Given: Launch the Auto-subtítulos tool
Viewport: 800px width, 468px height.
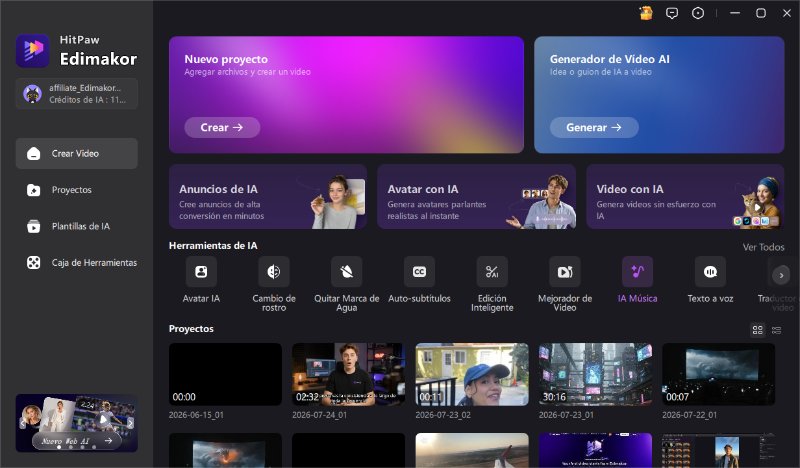Looking at the screenshot, I should (x=419, y=272).
